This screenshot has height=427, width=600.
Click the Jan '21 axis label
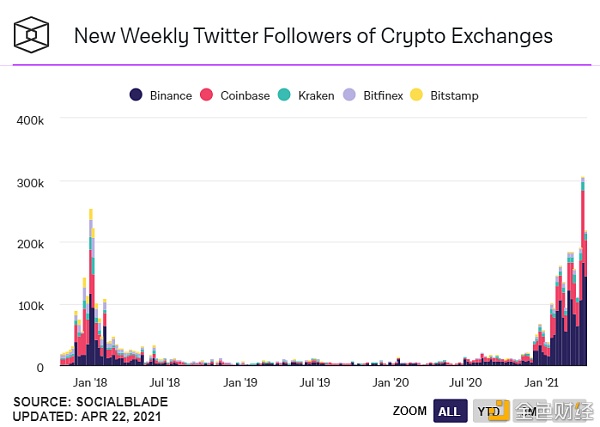point(541,382)
